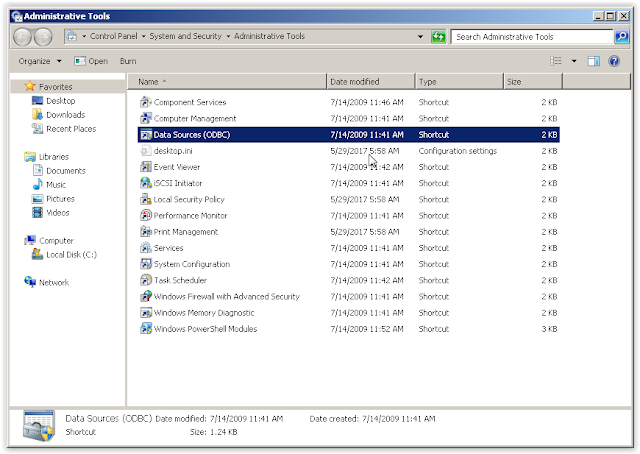Select the Windows Memory Diagnostic icon

(146, 312)
